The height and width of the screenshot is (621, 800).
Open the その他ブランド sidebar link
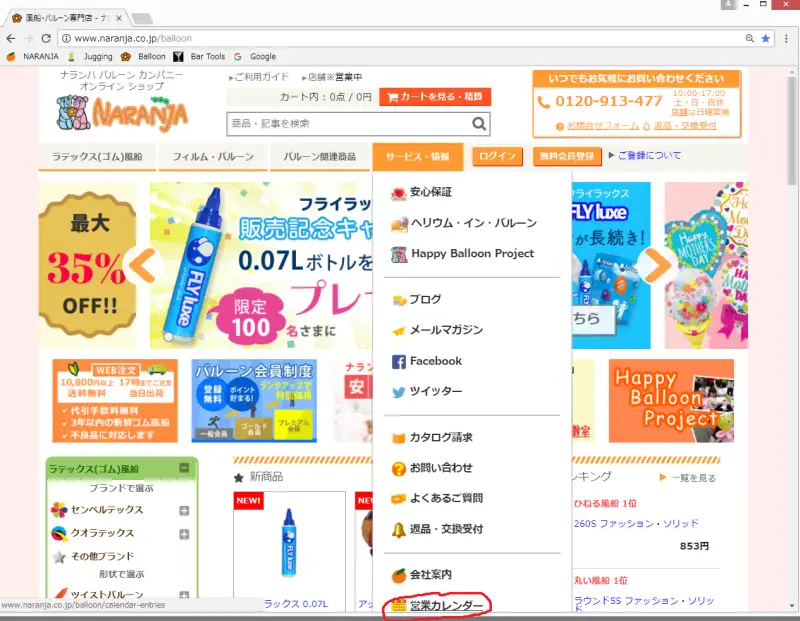(102, 557)
